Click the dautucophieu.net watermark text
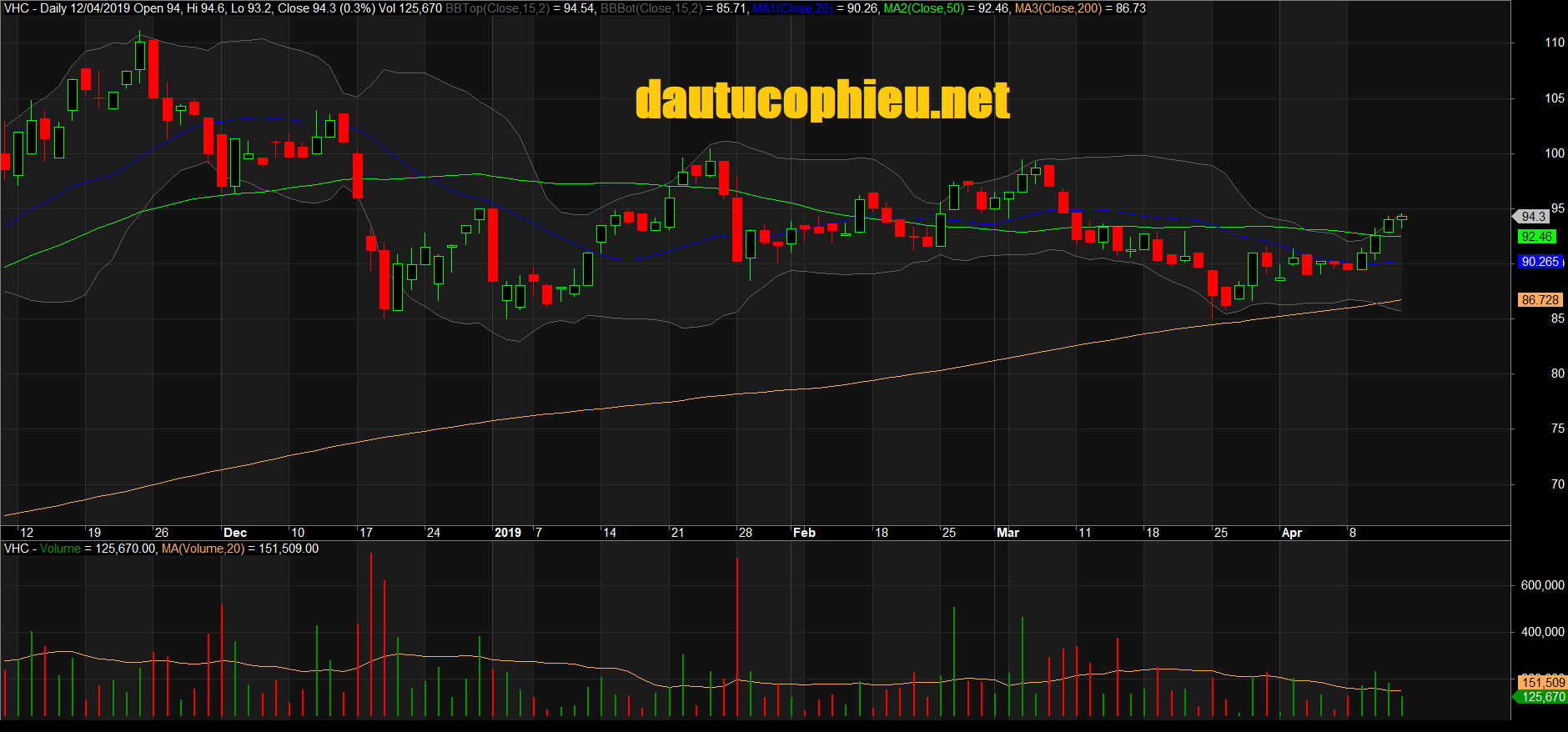The image size is (1568, 732). point(822,100)
